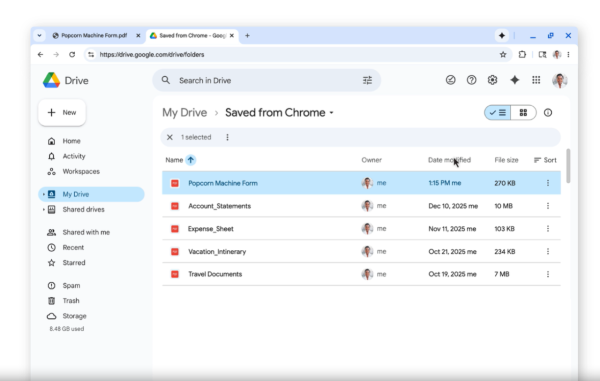Click the New button

tap(62, 112)
